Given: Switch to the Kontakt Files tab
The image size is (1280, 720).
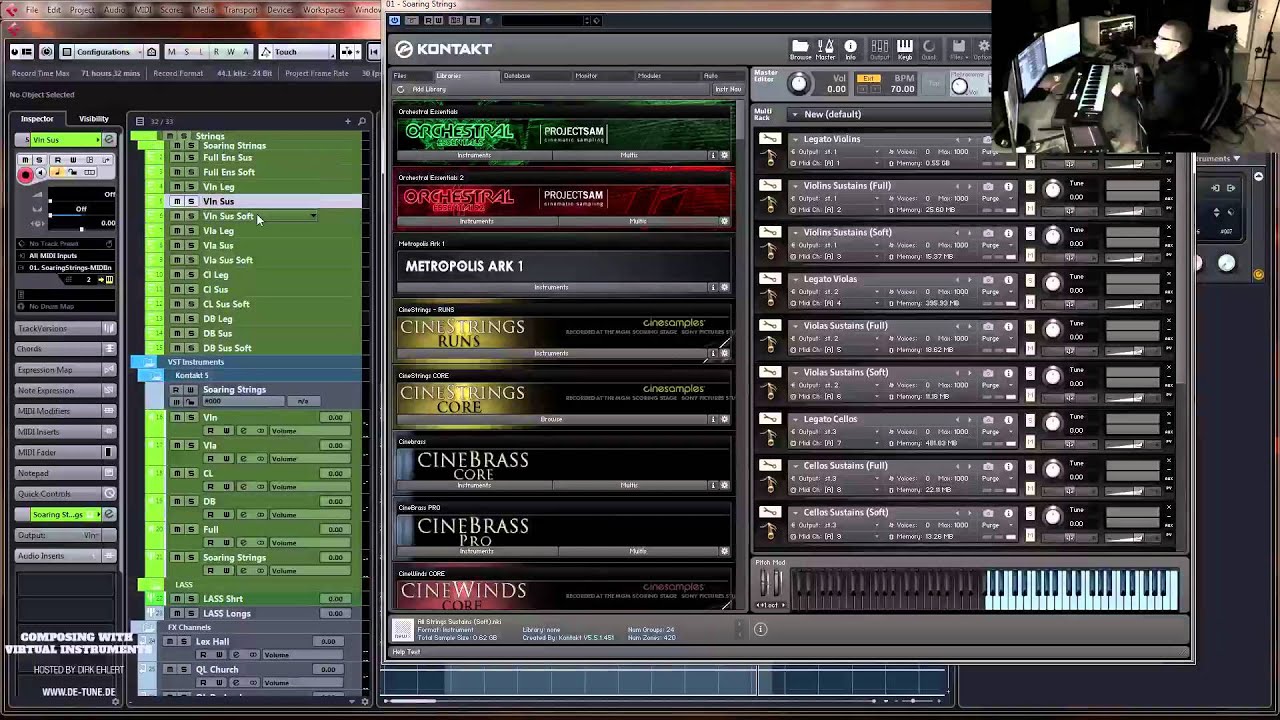Looking at the screenshot, I should (x=400, y=76).
